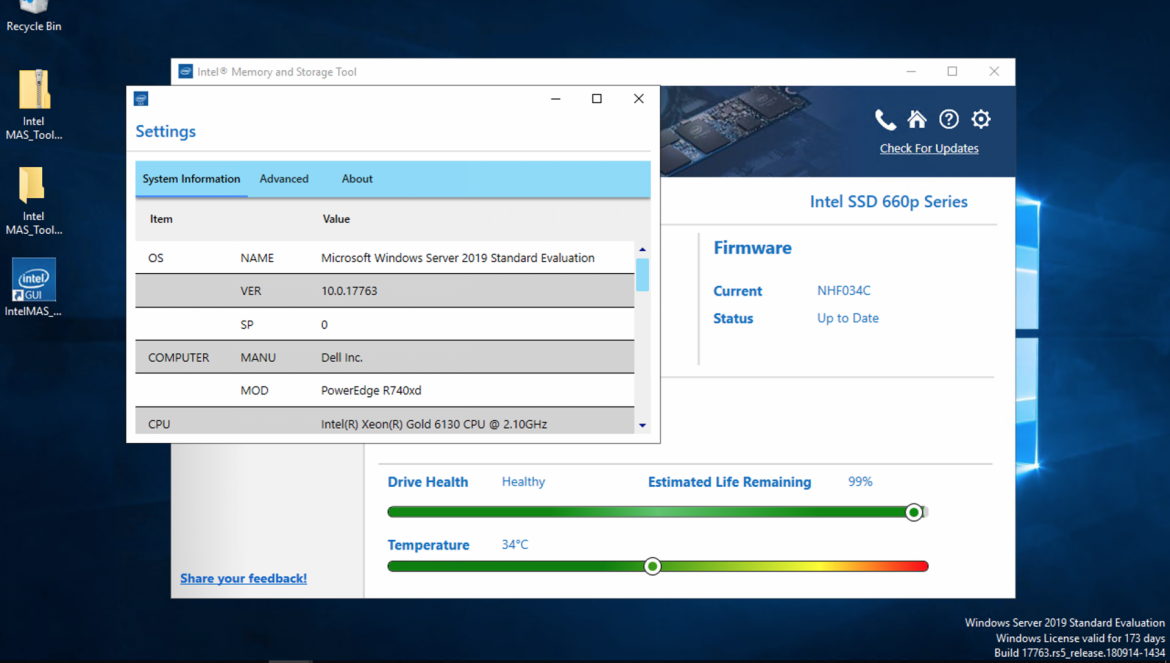
Task: Close the Settings window
Action: tap(639, 98)
